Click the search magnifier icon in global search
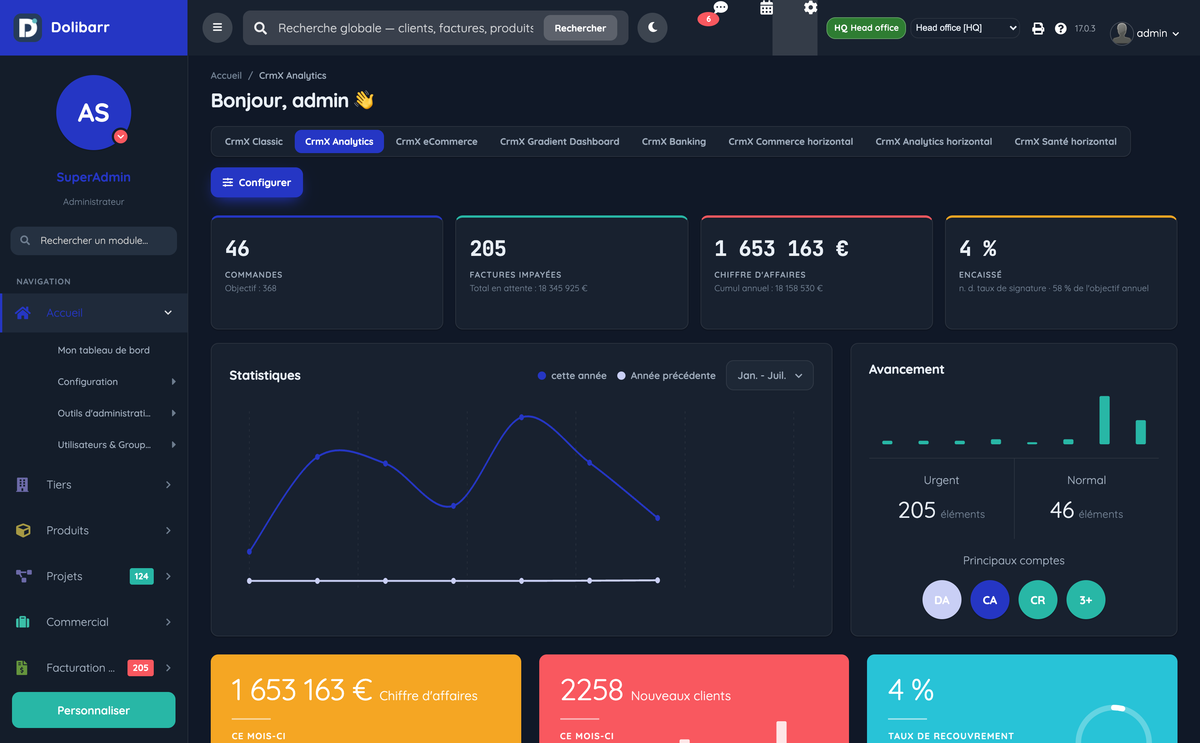The image size is (1200, 743). coord(260,28)
